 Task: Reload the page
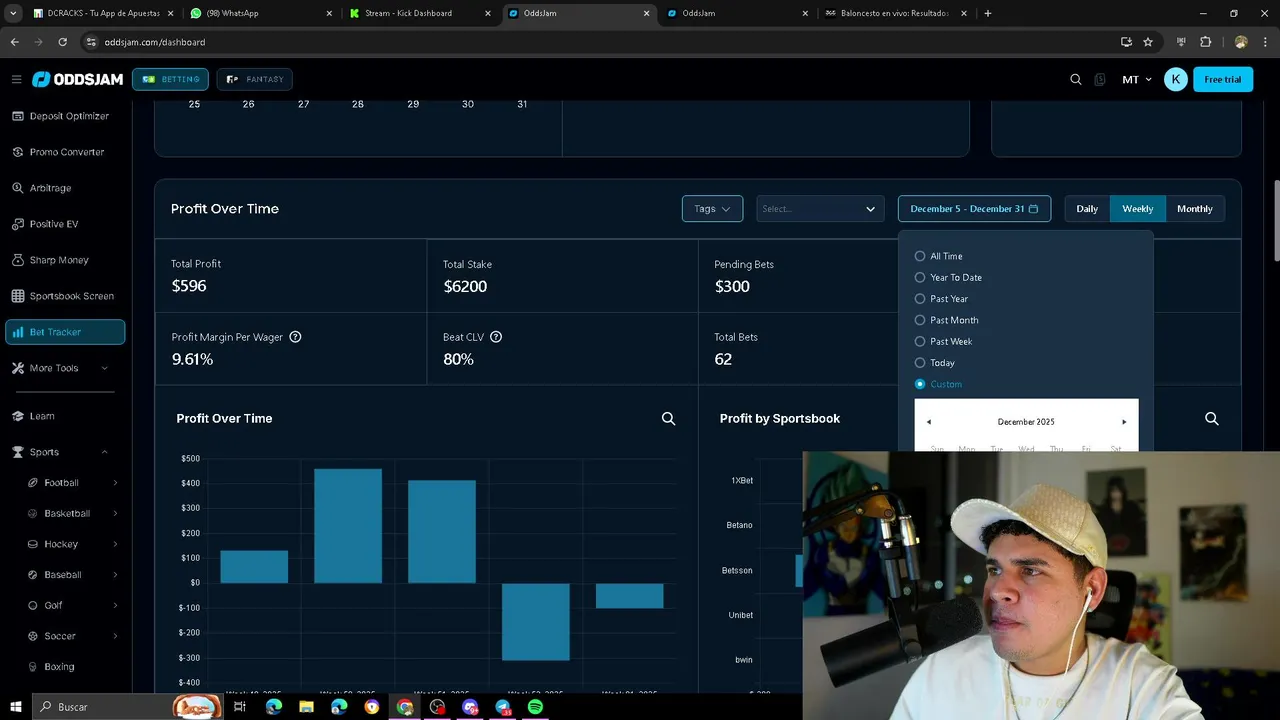(62, 42)
